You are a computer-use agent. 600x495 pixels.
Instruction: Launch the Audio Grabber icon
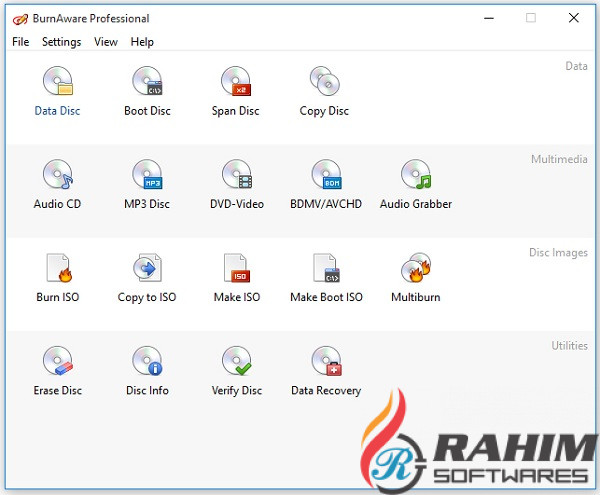416,174
